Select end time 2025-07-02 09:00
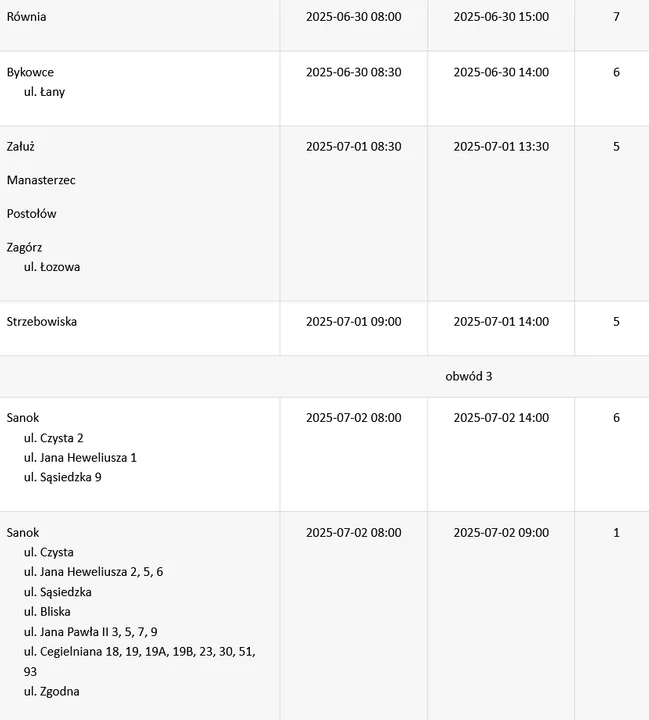Screen dimensions: 649x720 point(501,533)
